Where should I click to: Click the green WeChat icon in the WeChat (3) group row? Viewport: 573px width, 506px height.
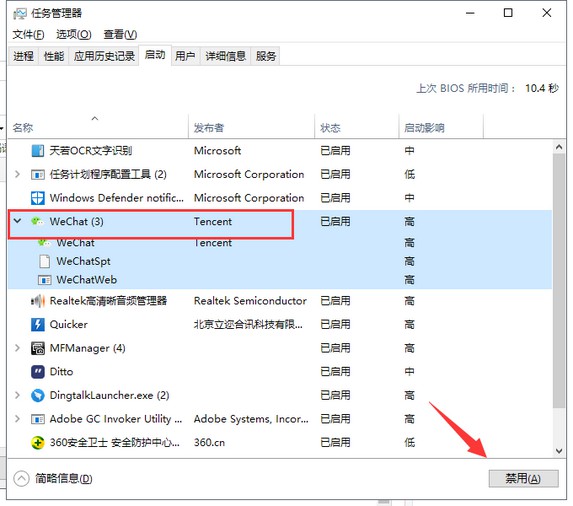(37, 221)
